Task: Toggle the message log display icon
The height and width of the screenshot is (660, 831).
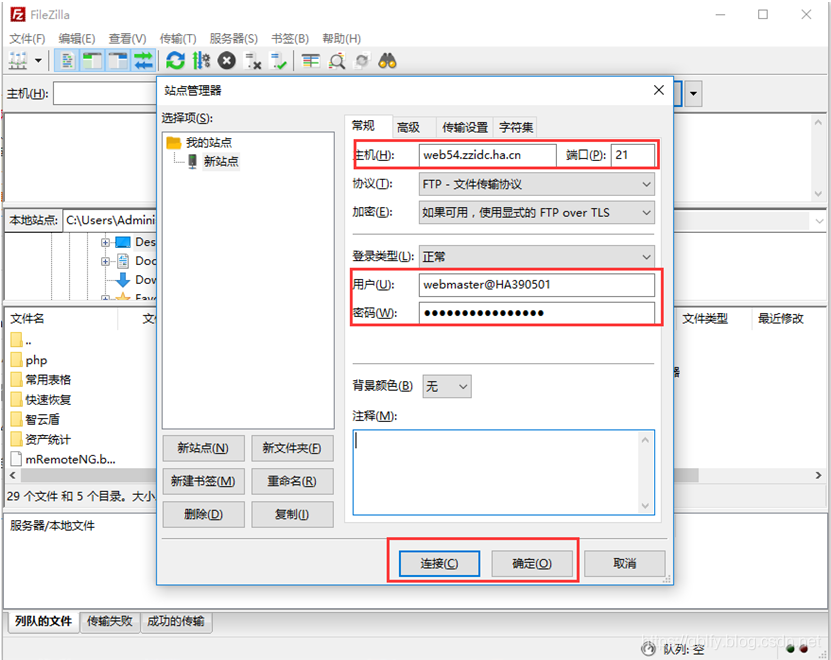Action: click(x=67, y=61)
